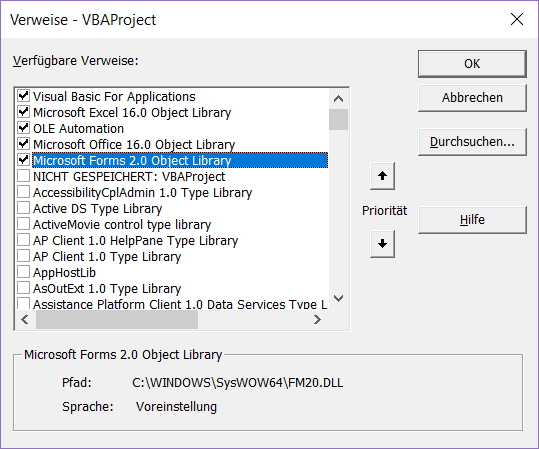Click the list scroll up arrow
The height and width of the screenshot is (449, 539).
pyautogui.click(x=339, y=99)
